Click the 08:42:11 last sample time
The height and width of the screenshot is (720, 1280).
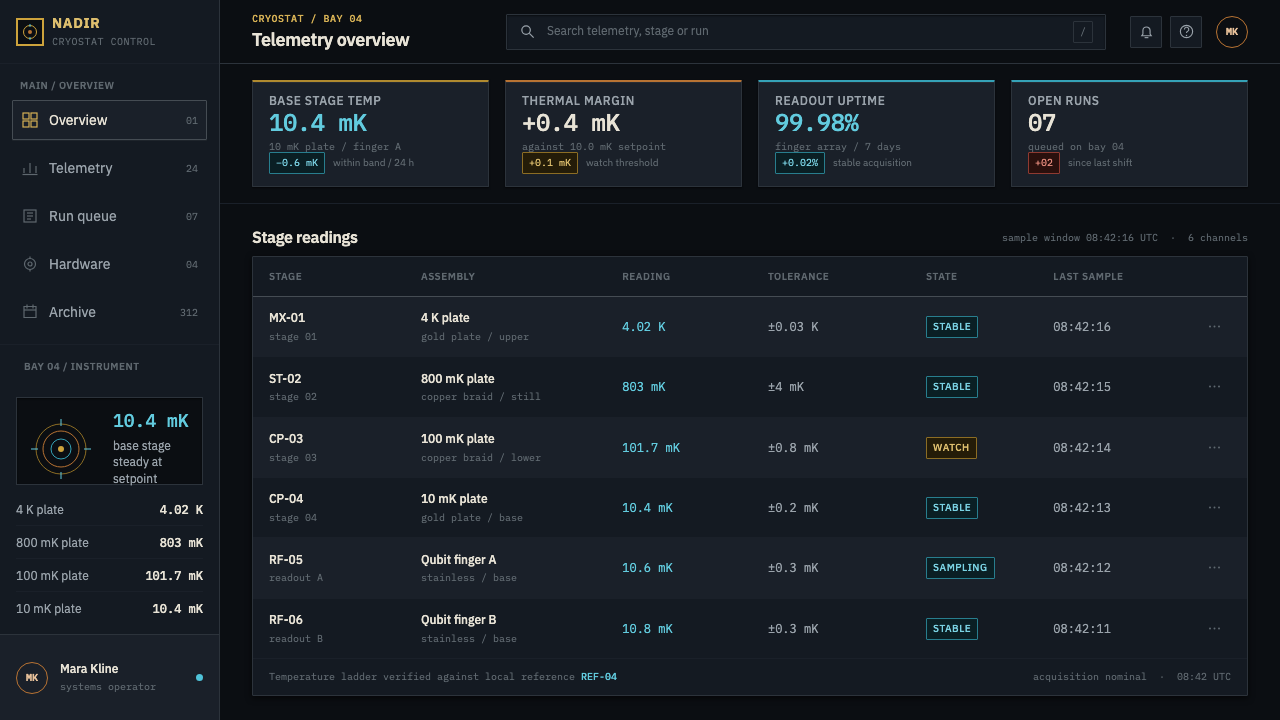(x=1082, y=629)
